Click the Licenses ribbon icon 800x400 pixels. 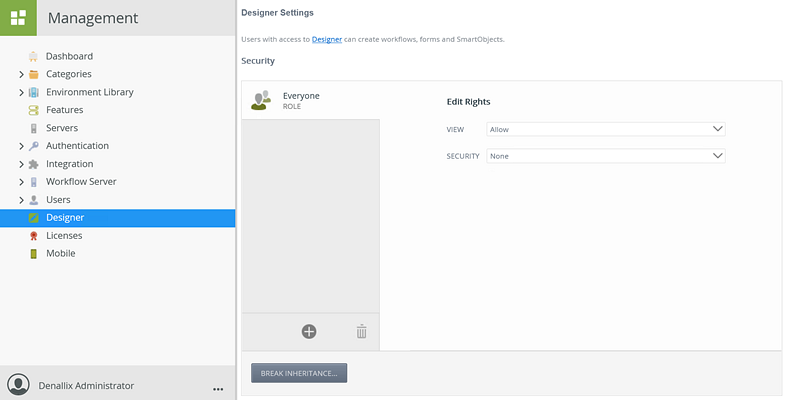click(34, 236)
